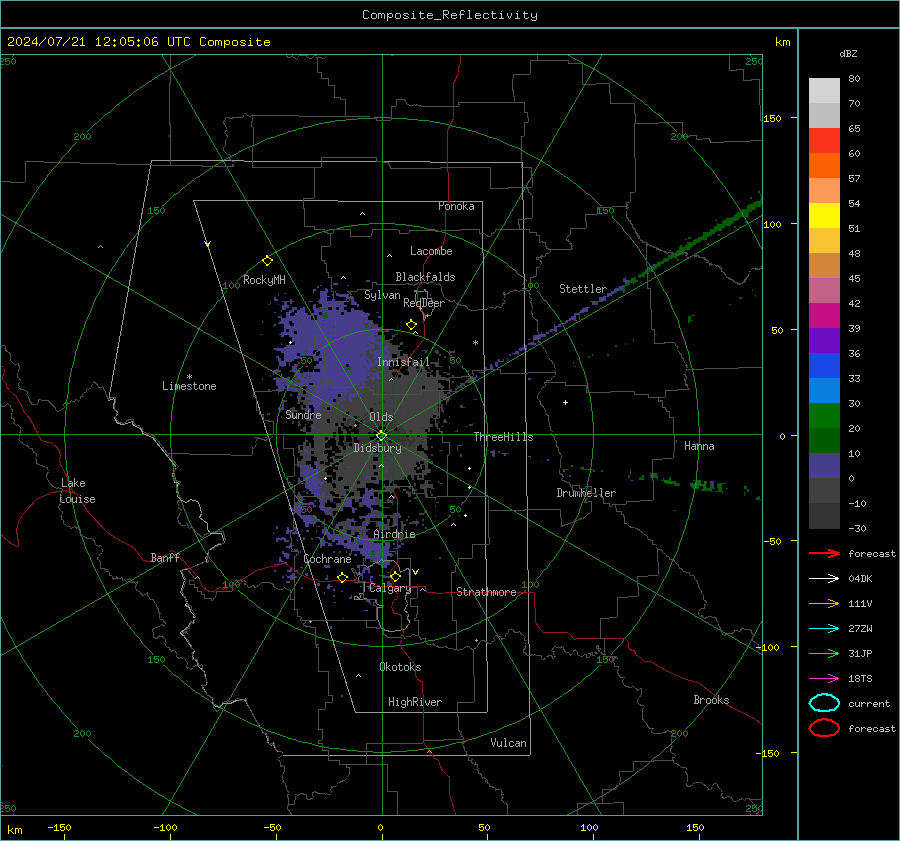The height and width of the screenshot is (841, 900).
Task: Select the purple swatch between 10 and 0 dBZ
Action: point(824,466)
